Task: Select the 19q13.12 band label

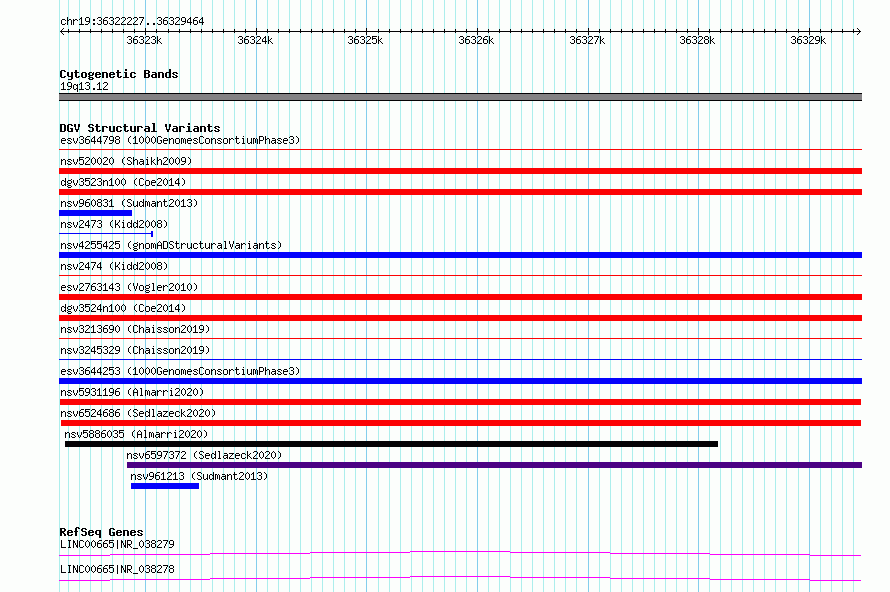Action: coord(84,86)
